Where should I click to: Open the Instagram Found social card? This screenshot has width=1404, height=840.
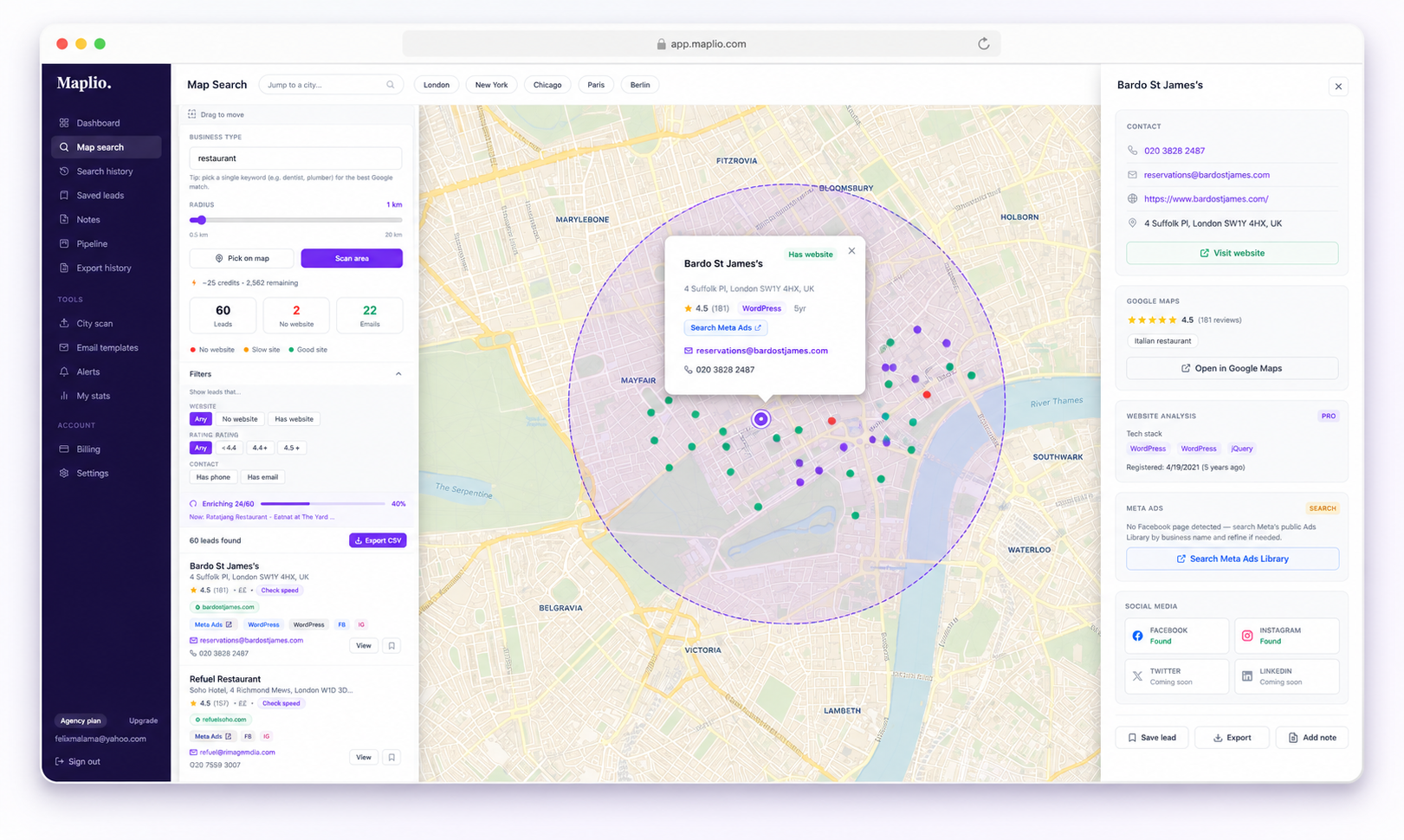pyautogui.click(x=1287, y=636)
